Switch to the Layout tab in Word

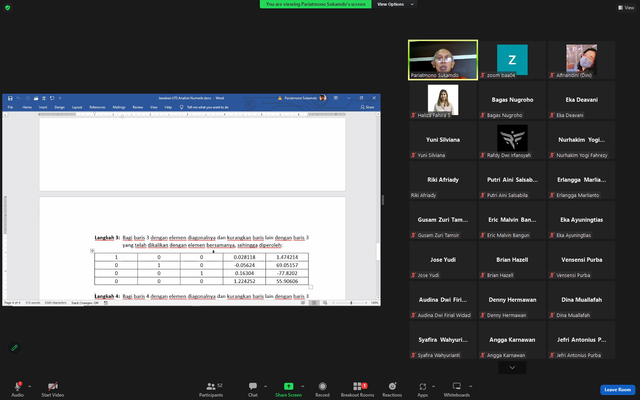click(x=77, y=107)
